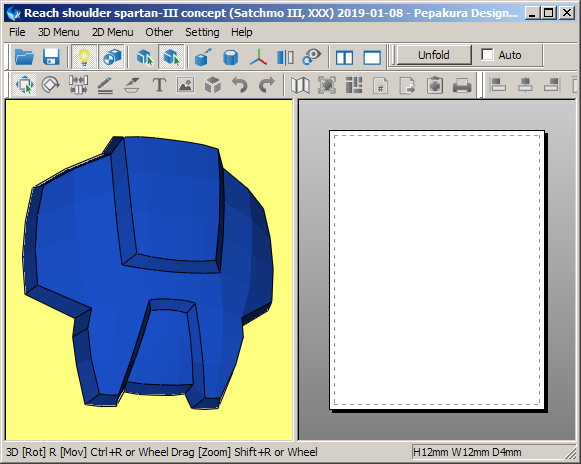Click the align center icon

point(525,85)
